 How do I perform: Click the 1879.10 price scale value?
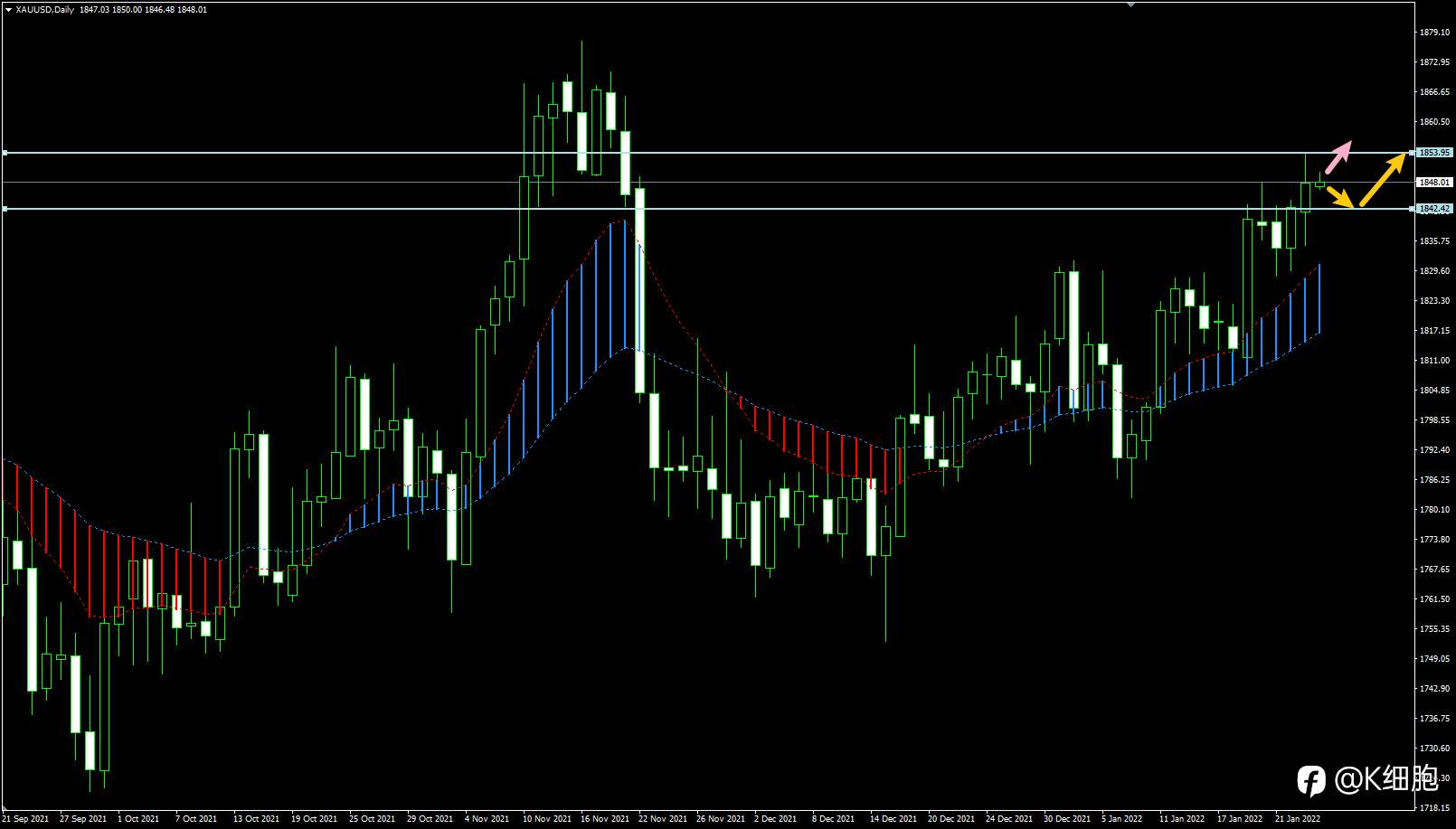tap(1435, 33)
